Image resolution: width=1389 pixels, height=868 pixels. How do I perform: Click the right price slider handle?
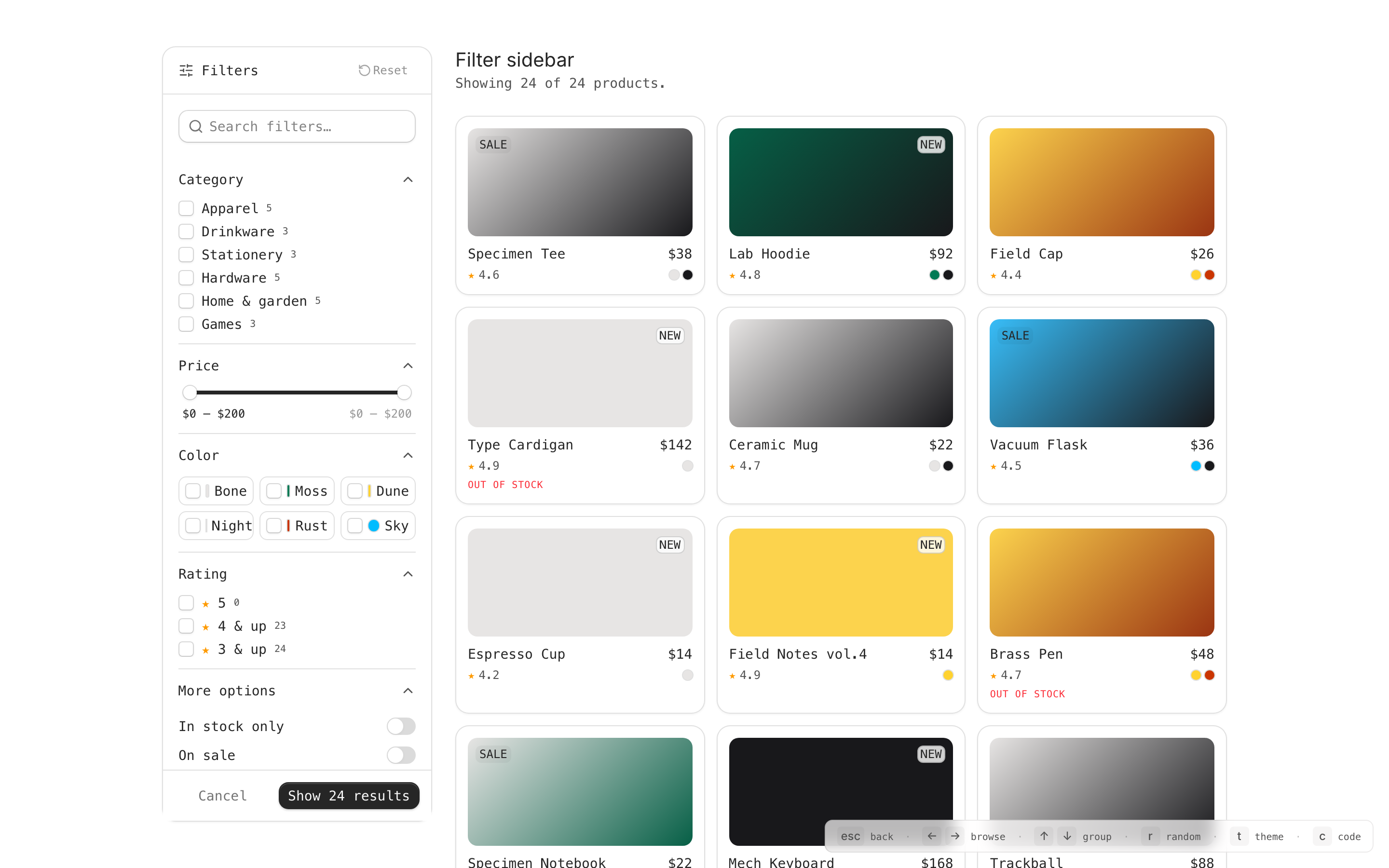click(404, 392)
